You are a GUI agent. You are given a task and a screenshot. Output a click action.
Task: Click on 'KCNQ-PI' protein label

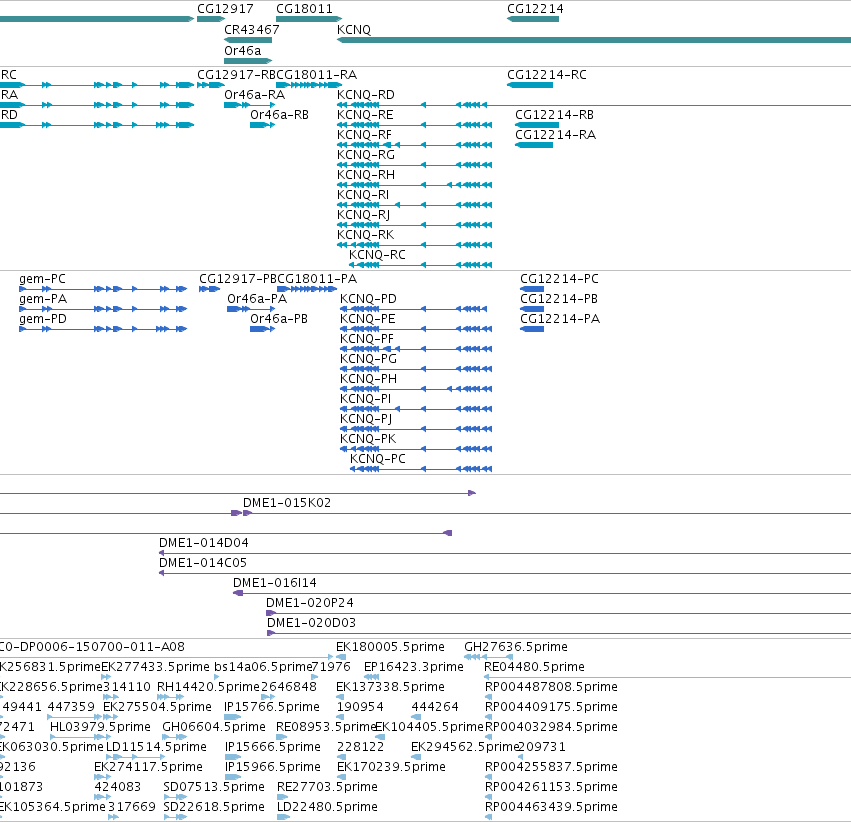click(x=366, y=399)
